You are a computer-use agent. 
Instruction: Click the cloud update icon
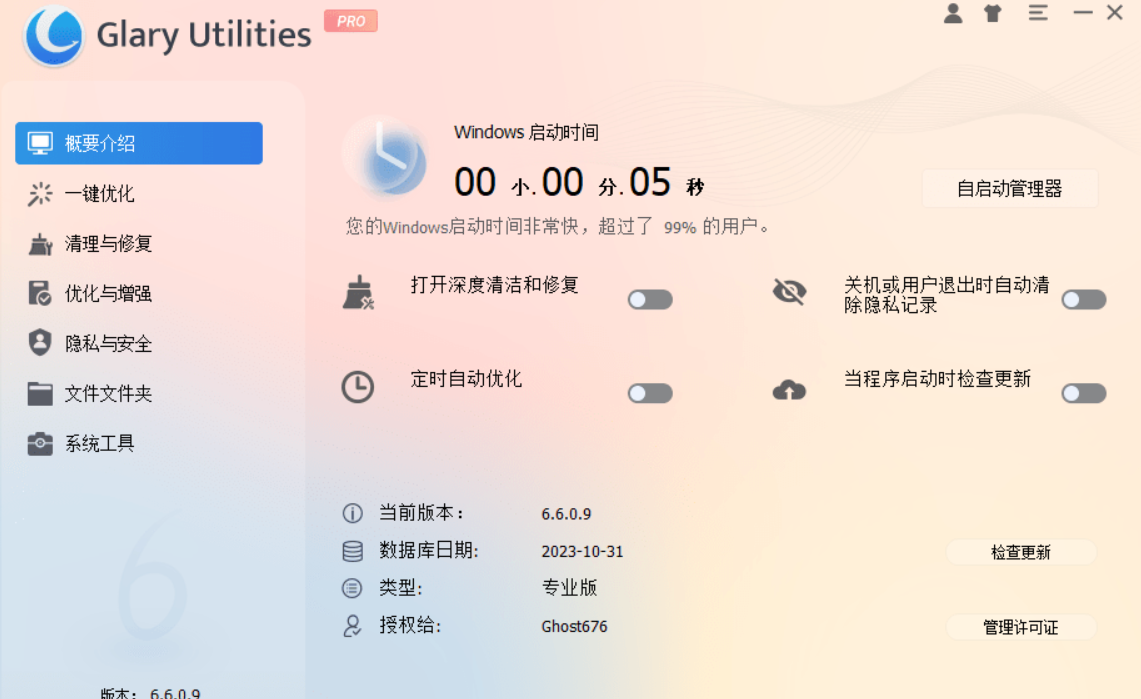pyautogui.click(x=790, y=390)
